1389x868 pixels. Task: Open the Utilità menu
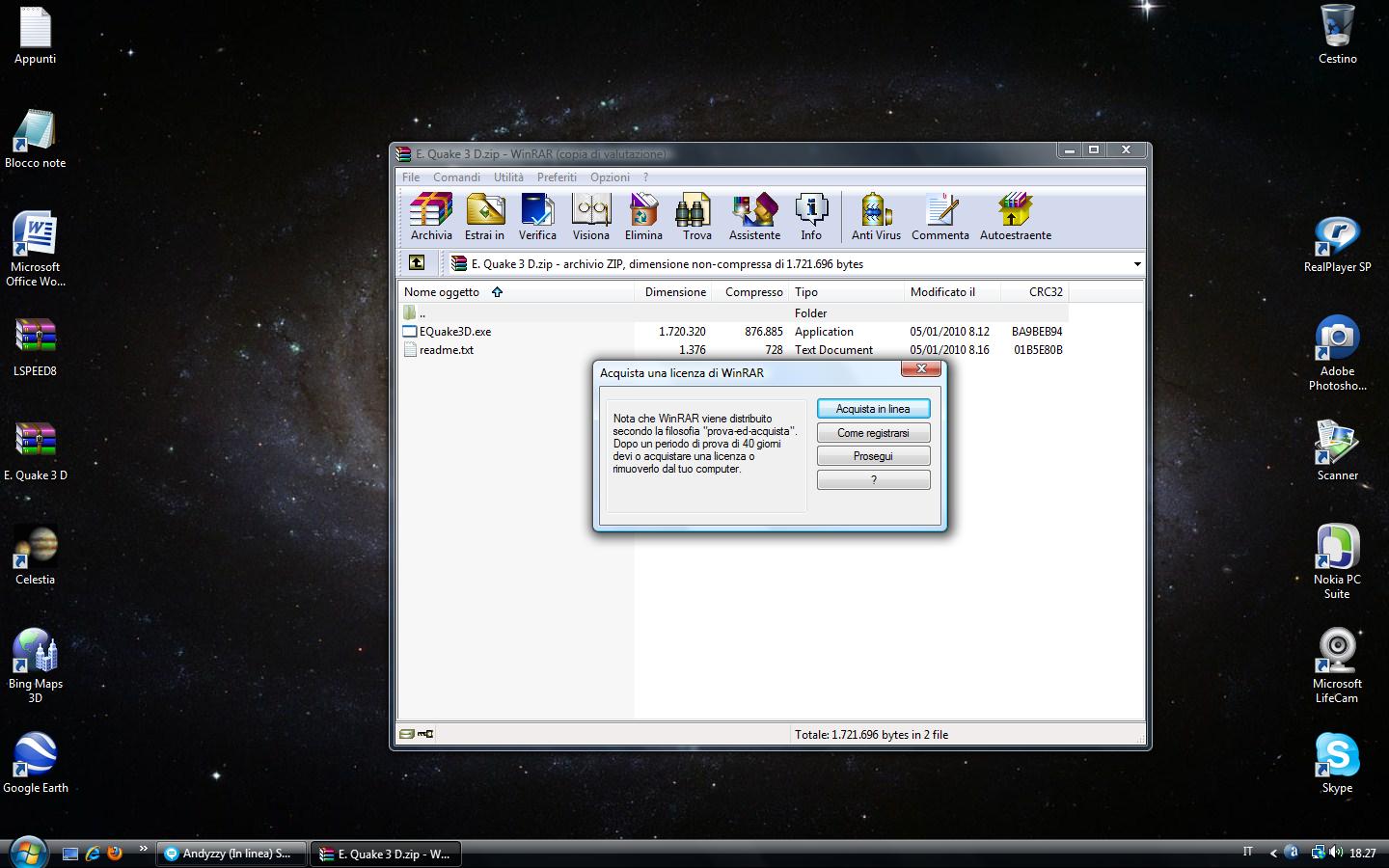click(x=508, y=177)
